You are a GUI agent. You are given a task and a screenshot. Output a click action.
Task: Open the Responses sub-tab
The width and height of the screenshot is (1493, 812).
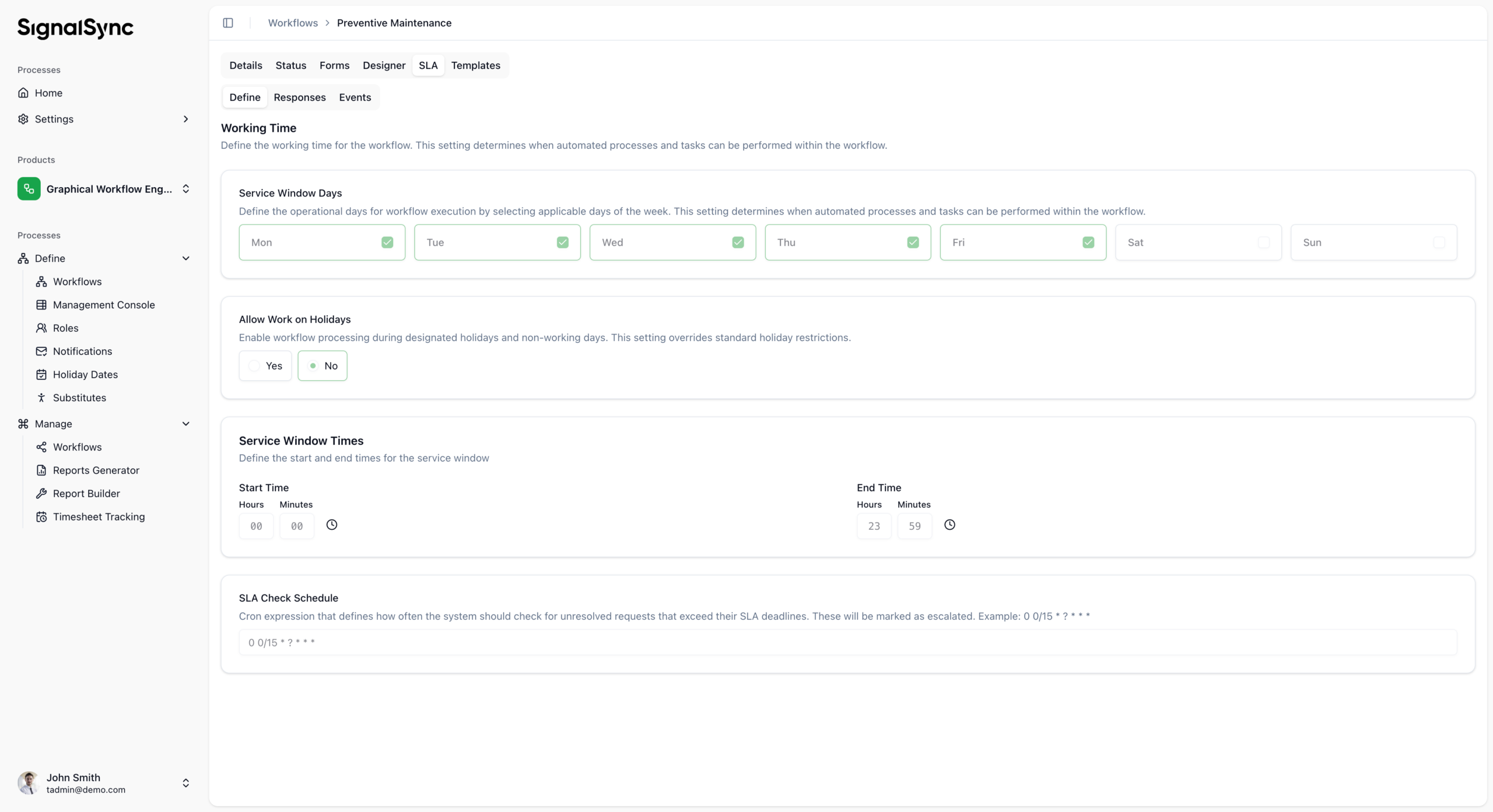299,97
